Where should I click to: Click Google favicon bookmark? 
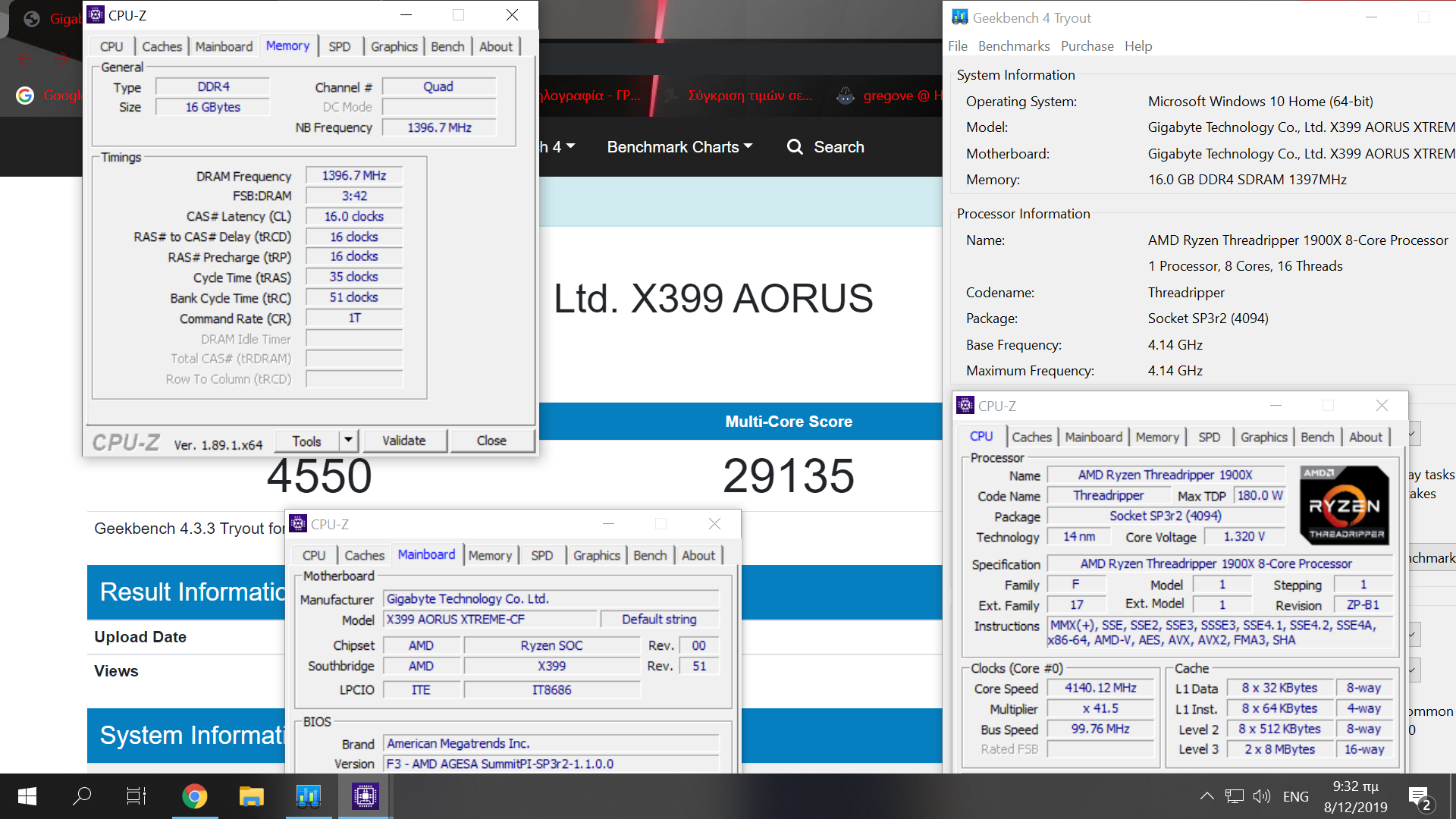pos(25,95)
